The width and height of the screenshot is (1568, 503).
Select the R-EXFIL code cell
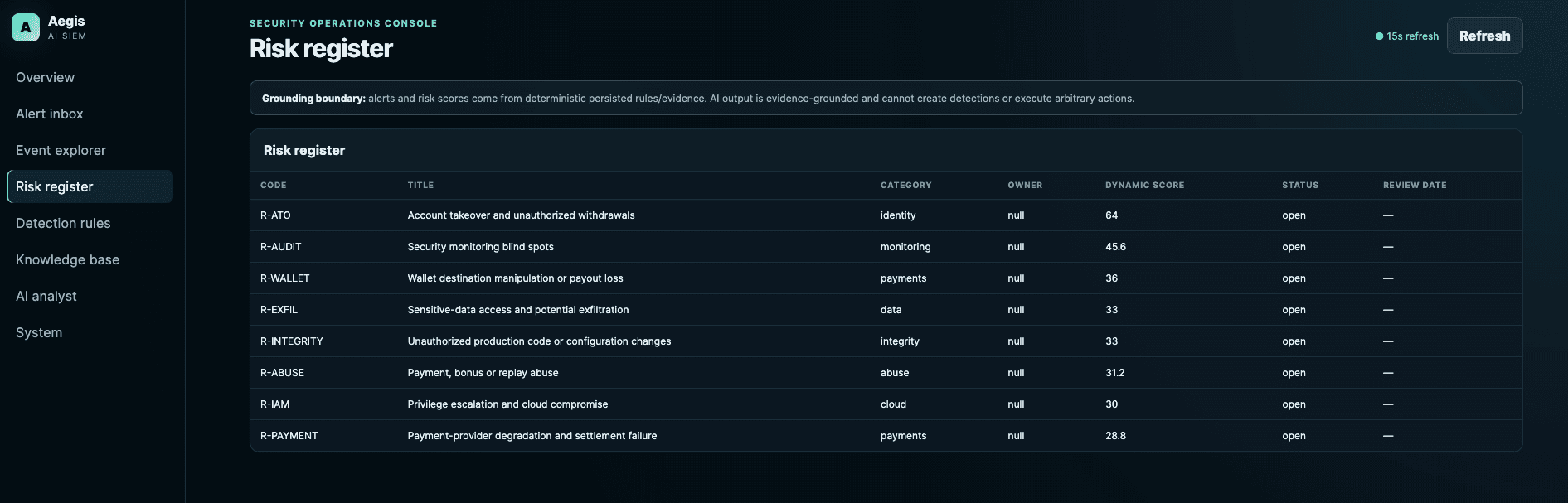(279, 310)
